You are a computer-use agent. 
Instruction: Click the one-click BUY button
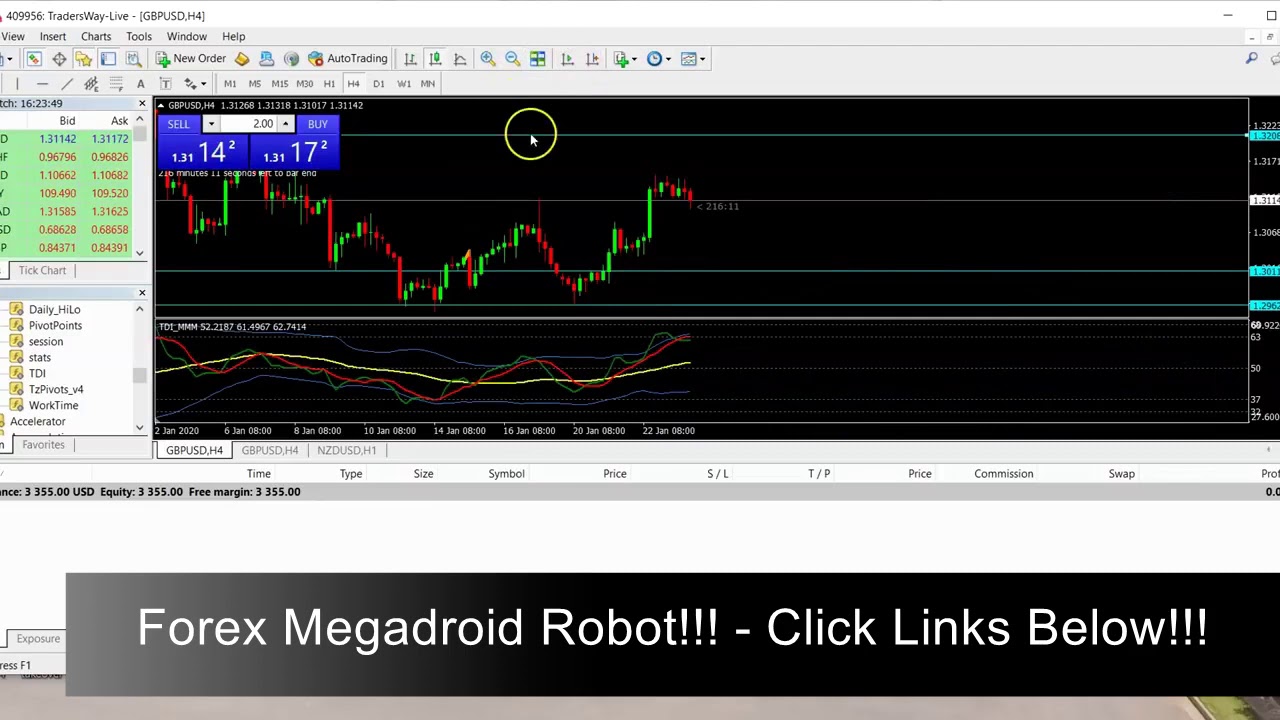[x=317, y=124]
